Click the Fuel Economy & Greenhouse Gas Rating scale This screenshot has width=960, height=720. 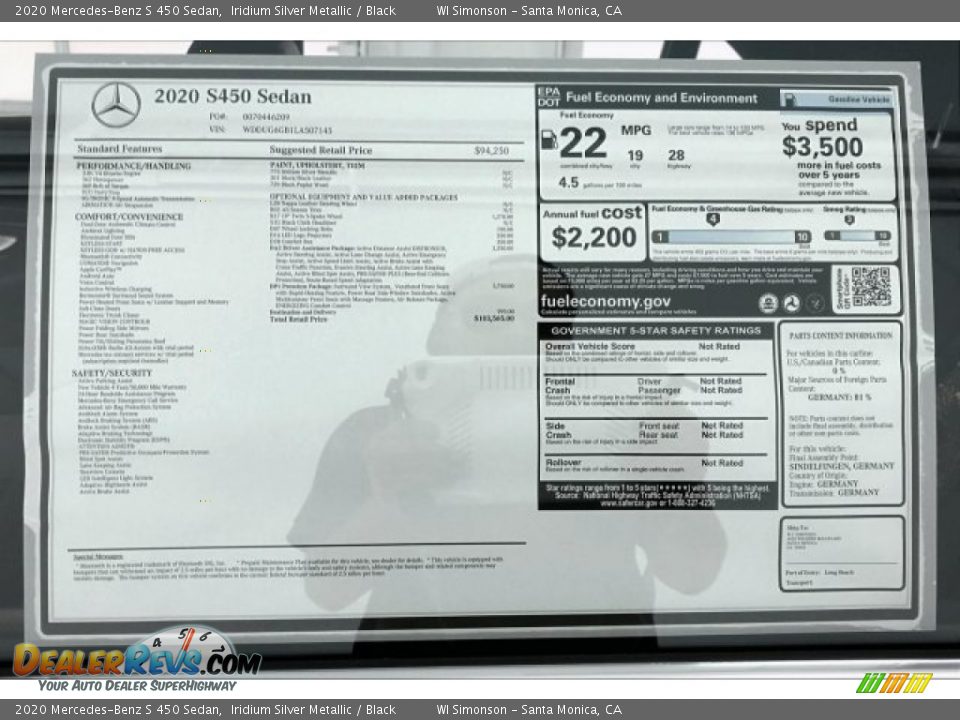pos(730,236)
